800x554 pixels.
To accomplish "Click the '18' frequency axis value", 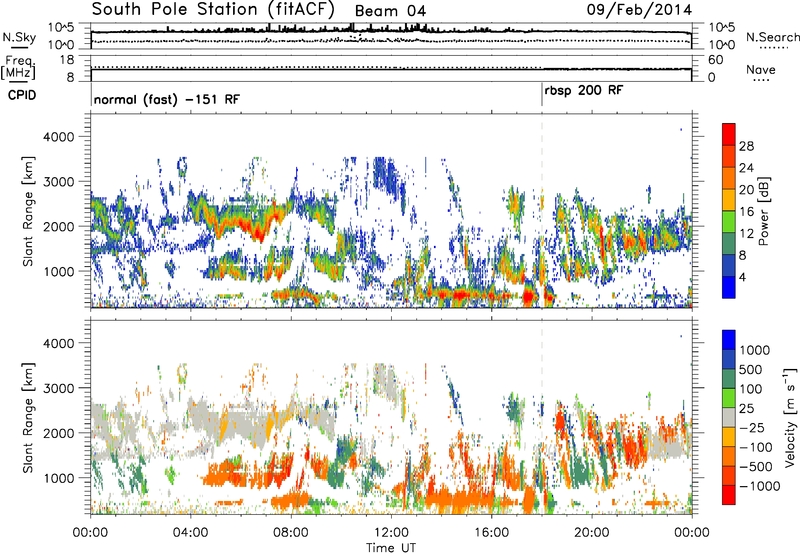I will (x=66, y=60).
